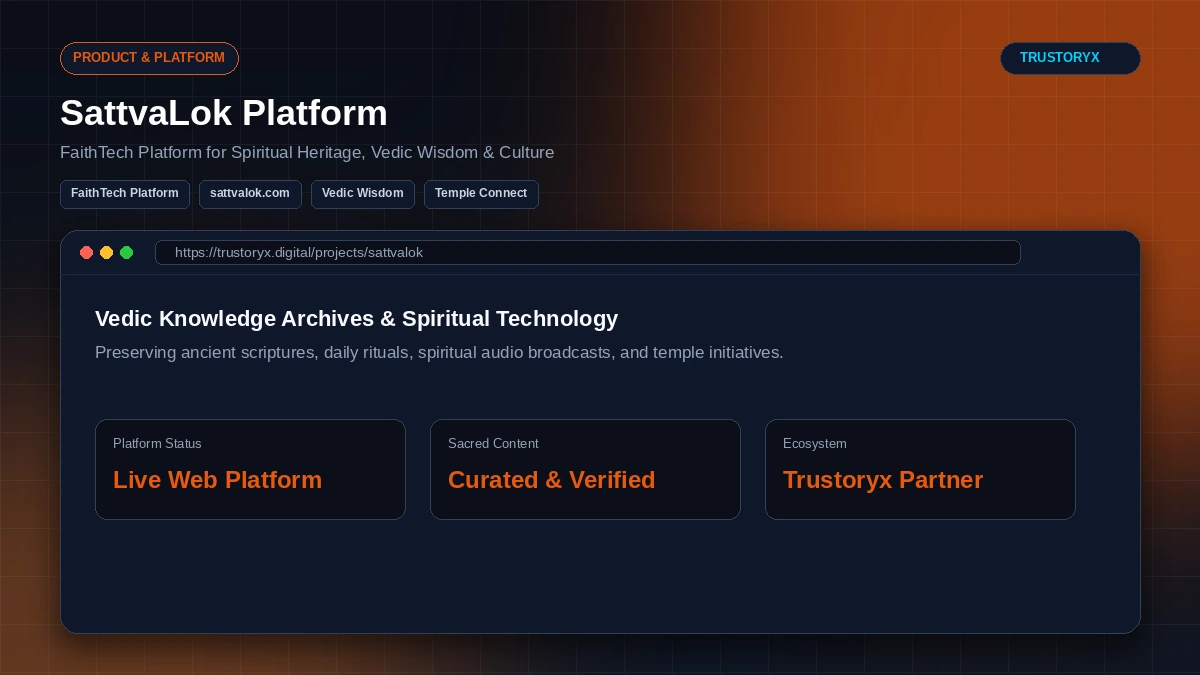The image size is (1200, 675).
Task: Click the Trustoryx Partner text
Action: (x=883, y=480)
